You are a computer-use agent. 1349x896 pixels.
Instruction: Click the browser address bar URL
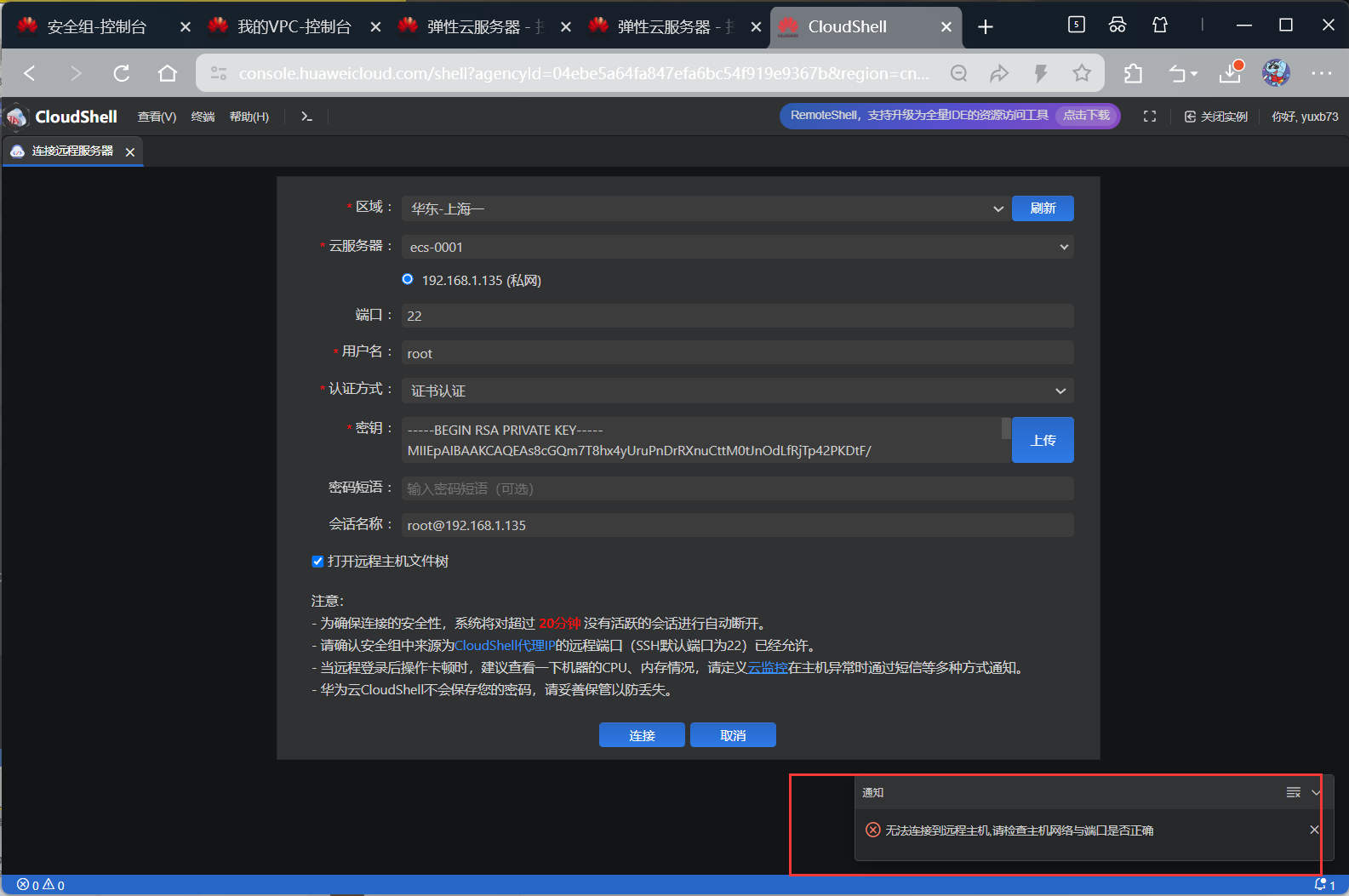point(583,73)
